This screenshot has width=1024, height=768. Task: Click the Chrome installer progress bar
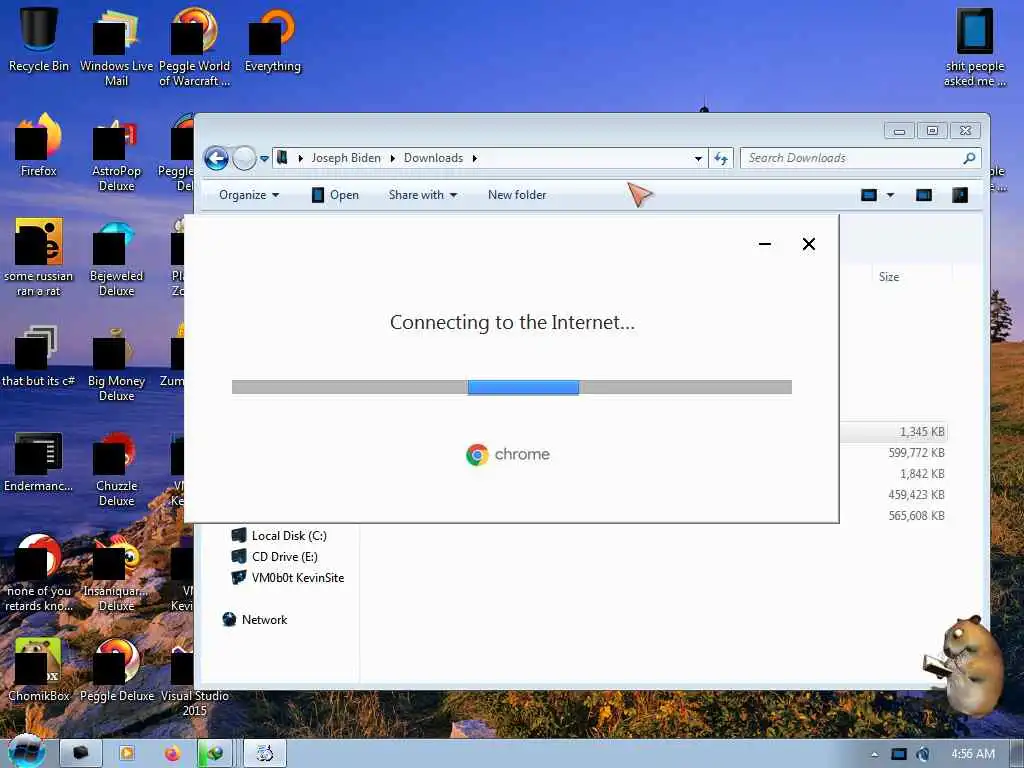click(511, 387)
